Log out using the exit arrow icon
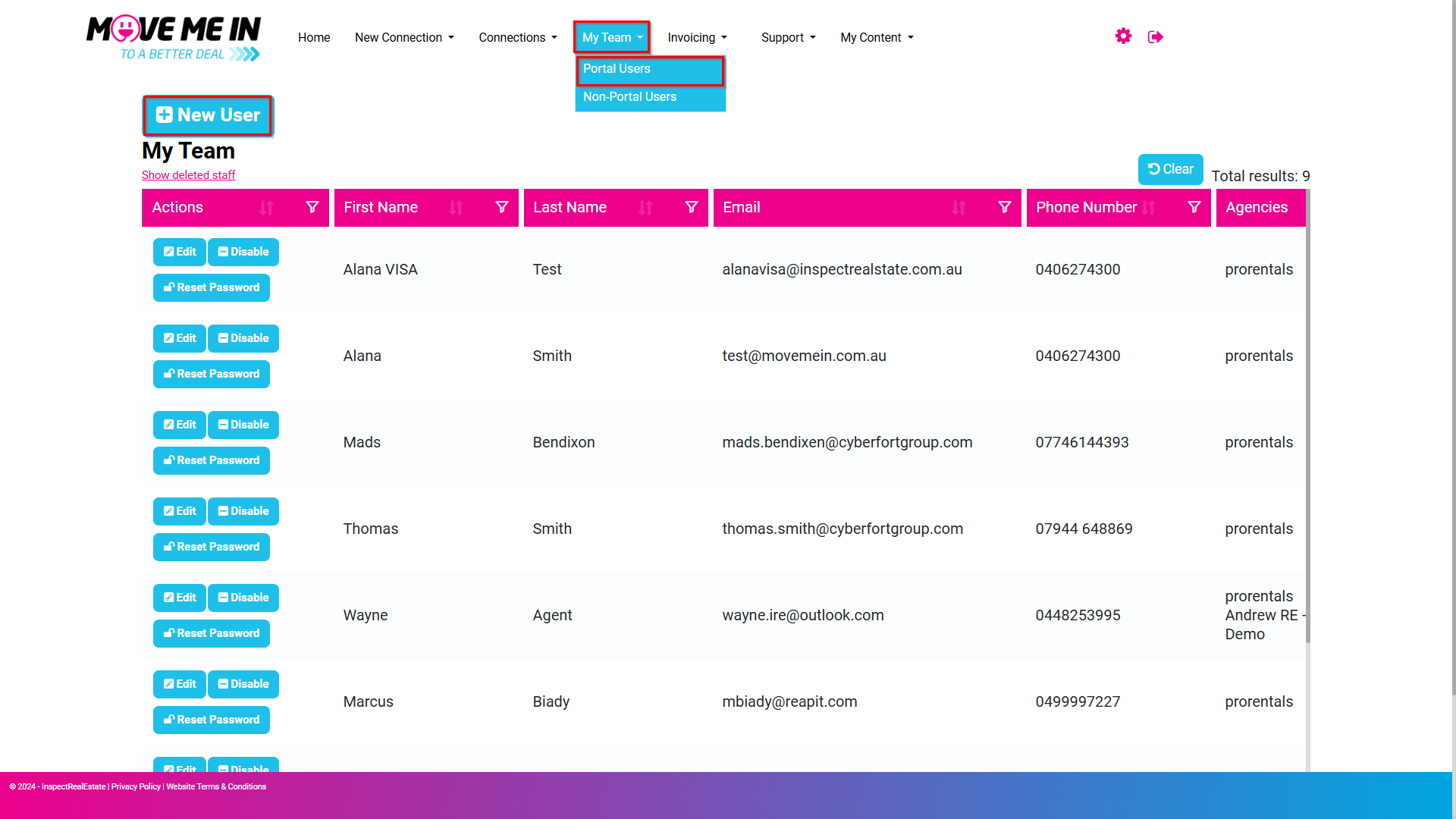This screenshot has width=1456, height=819. coord(1156,37)
